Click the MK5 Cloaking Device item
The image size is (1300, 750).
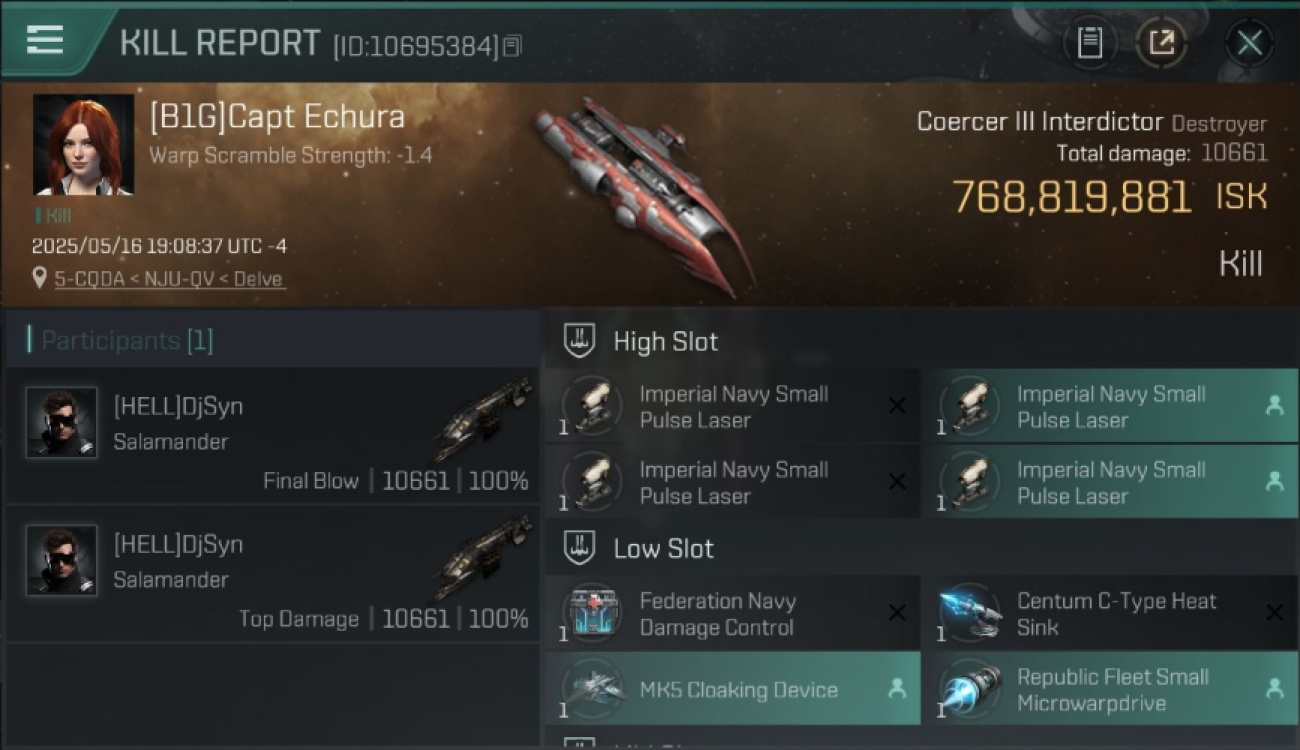point(732,689)
